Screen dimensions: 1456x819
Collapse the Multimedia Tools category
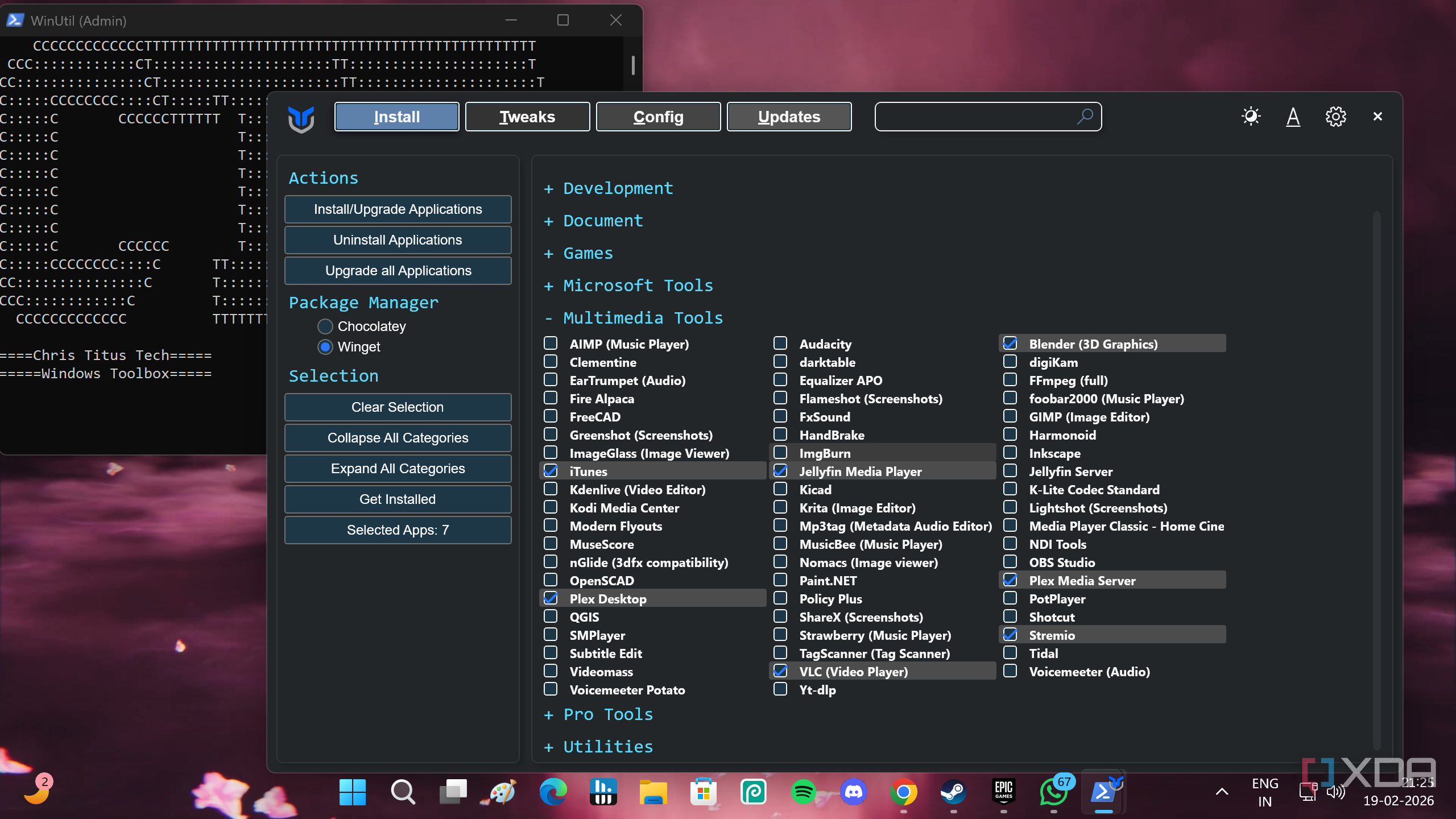(643, 318)
